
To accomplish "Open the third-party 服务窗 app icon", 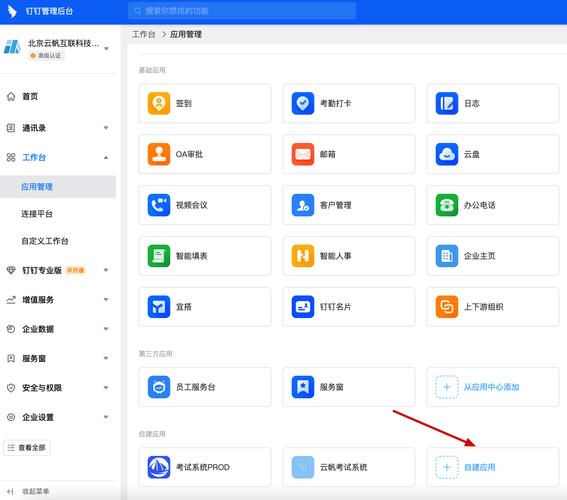I will tap(303, 387).
